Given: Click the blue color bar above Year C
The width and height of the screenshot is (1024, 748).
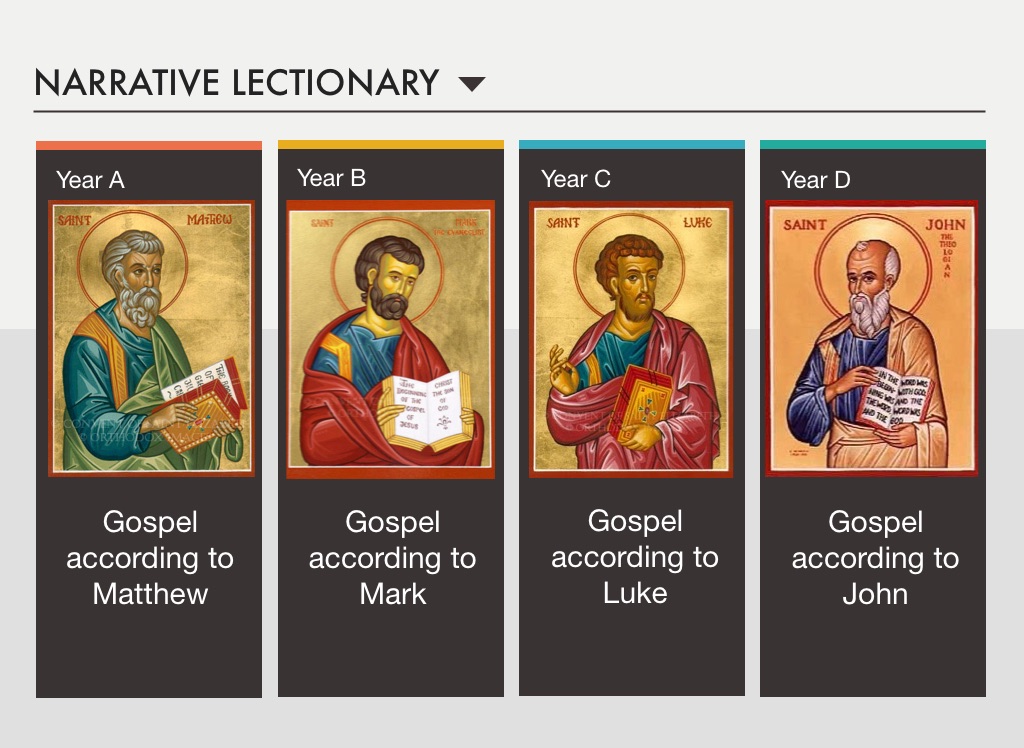Looking at the screenshot, I should coord(632,144).
